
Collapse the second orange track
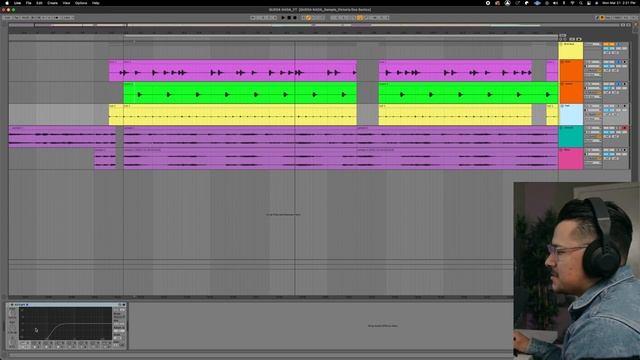561,84
